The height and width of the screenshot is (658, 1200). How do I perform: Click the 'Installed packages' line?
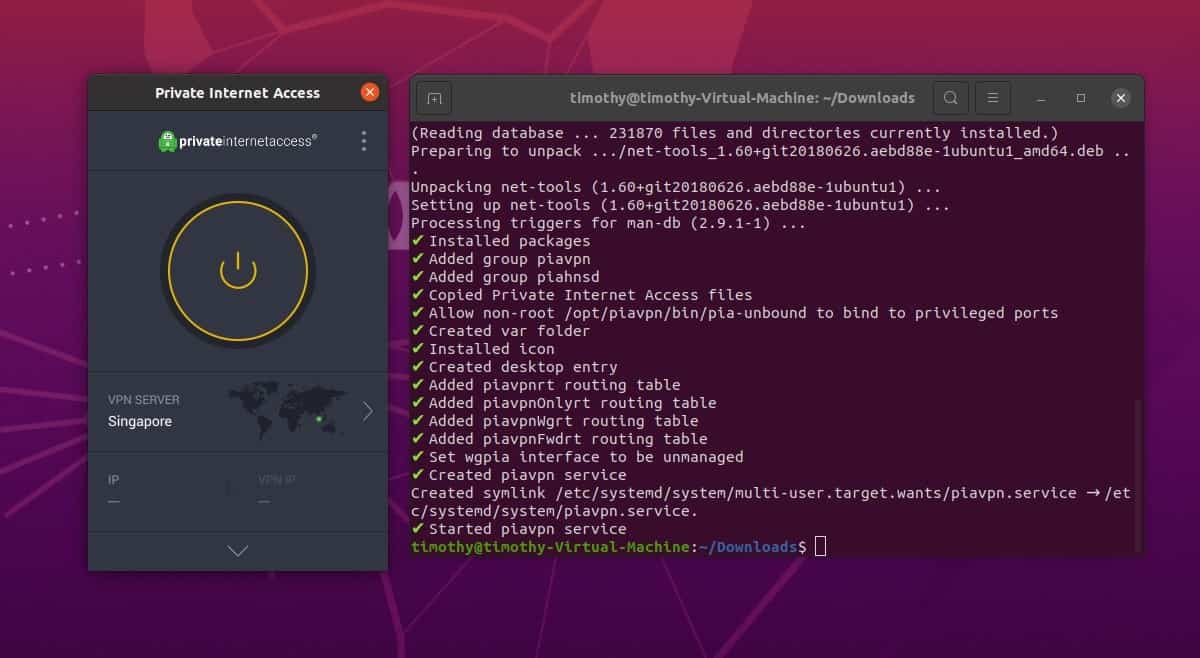(x=501, y=240)
